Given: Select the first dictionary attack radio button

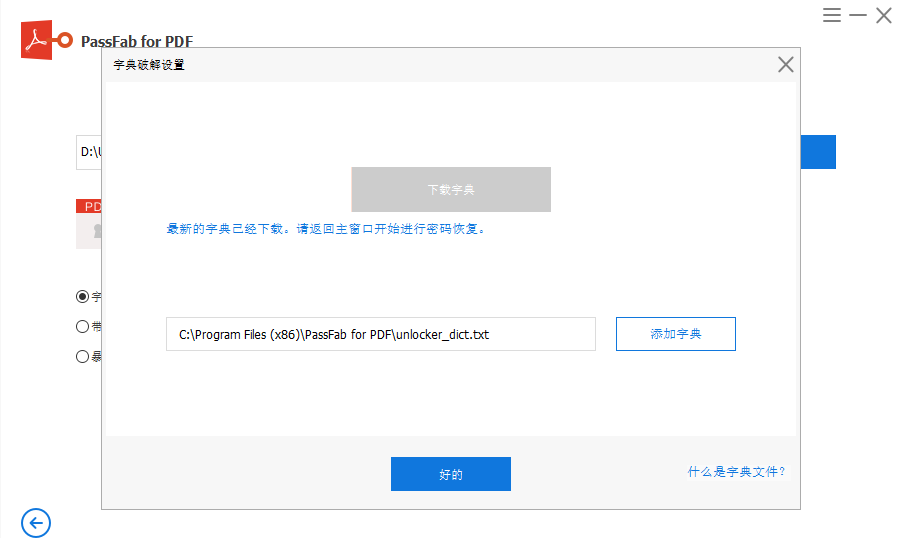Looking at the screenshot, I should [82, 296].
